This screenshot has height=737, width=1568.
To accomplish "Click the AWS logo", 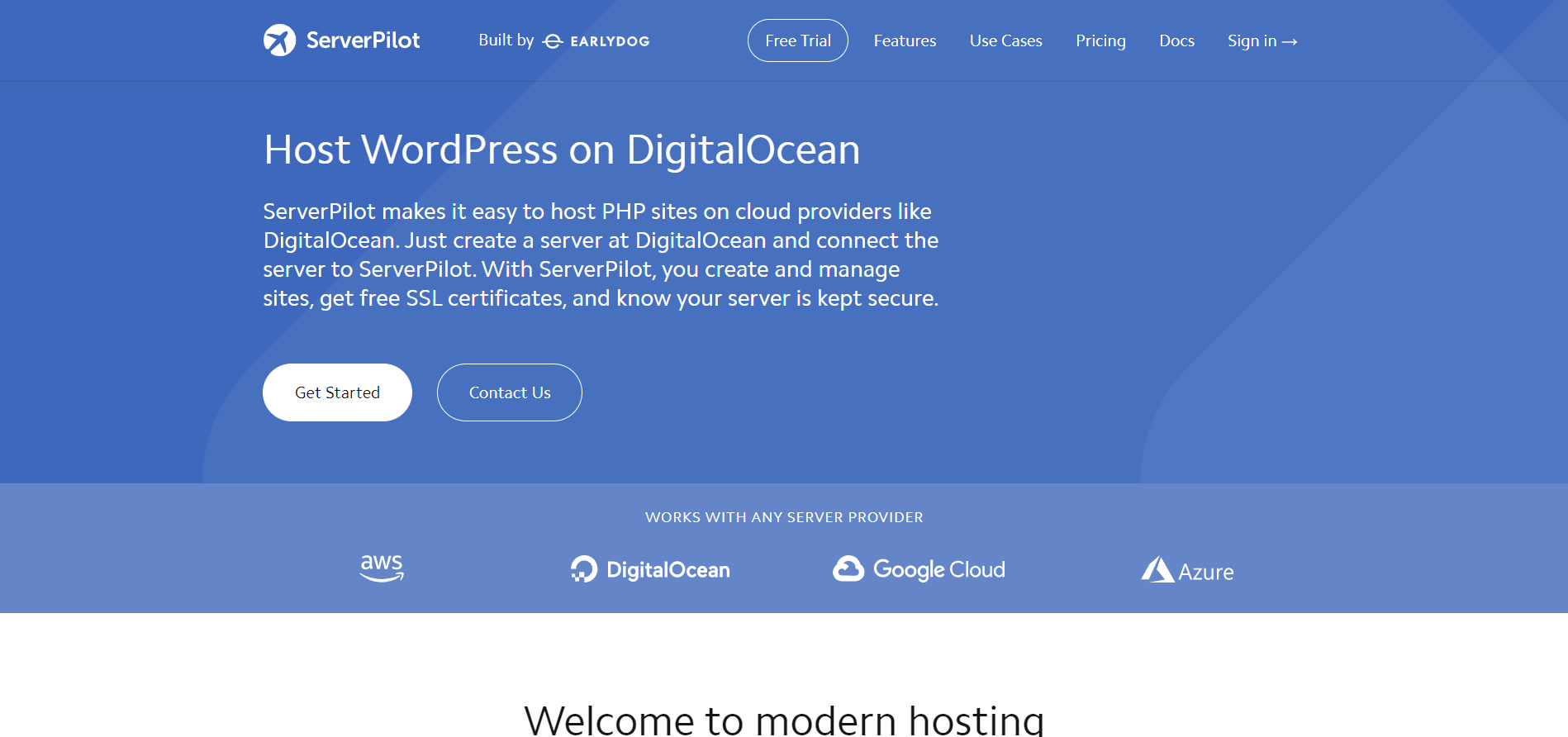I will click(382, 568).
